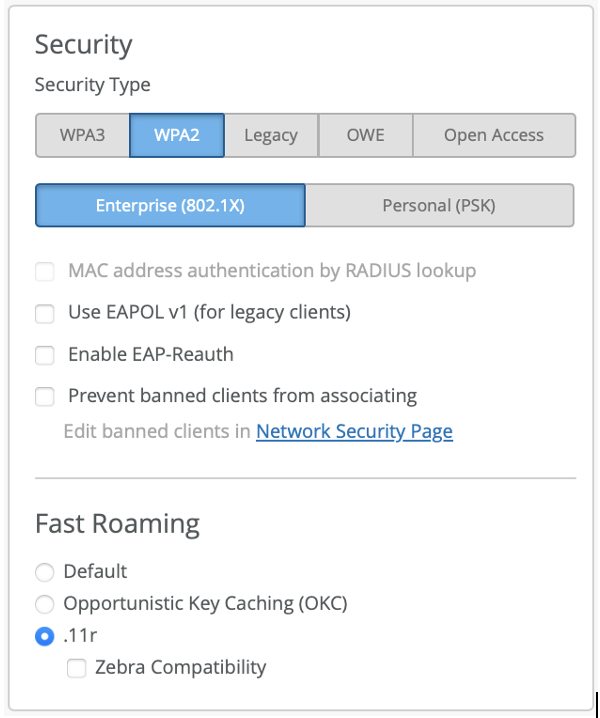The image size is (600, 718).
Task: Click the Security section heading
Action: [x=83, y=45]
